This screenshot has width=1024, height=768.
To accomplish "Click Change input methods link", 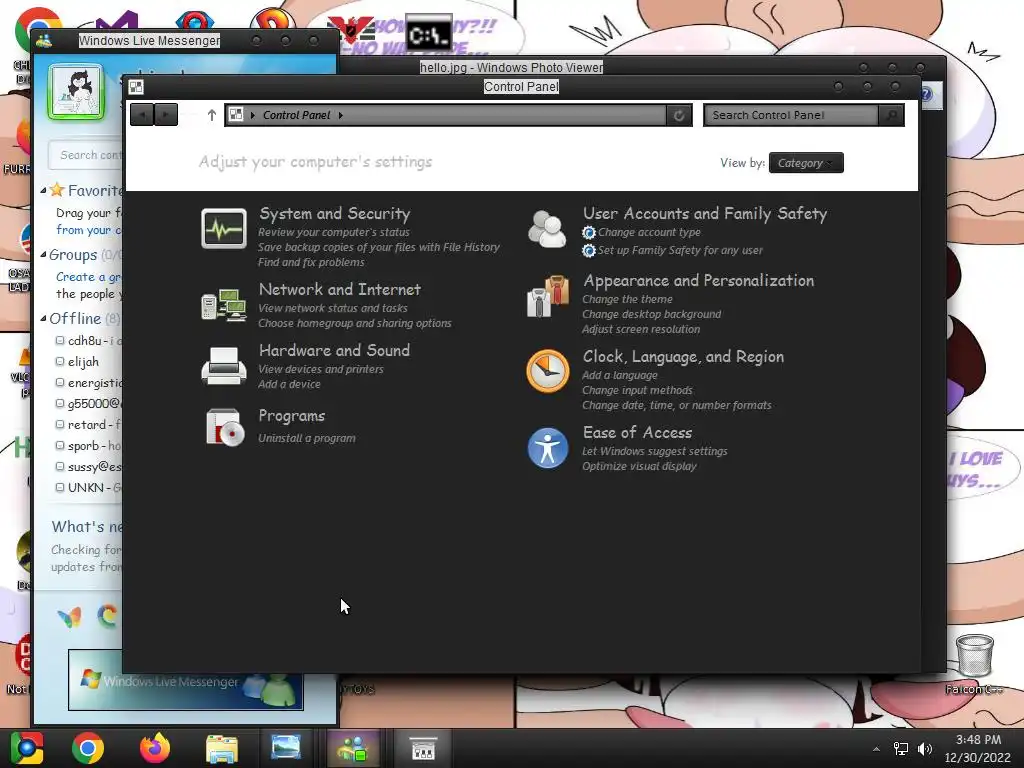I will (637, 390).
